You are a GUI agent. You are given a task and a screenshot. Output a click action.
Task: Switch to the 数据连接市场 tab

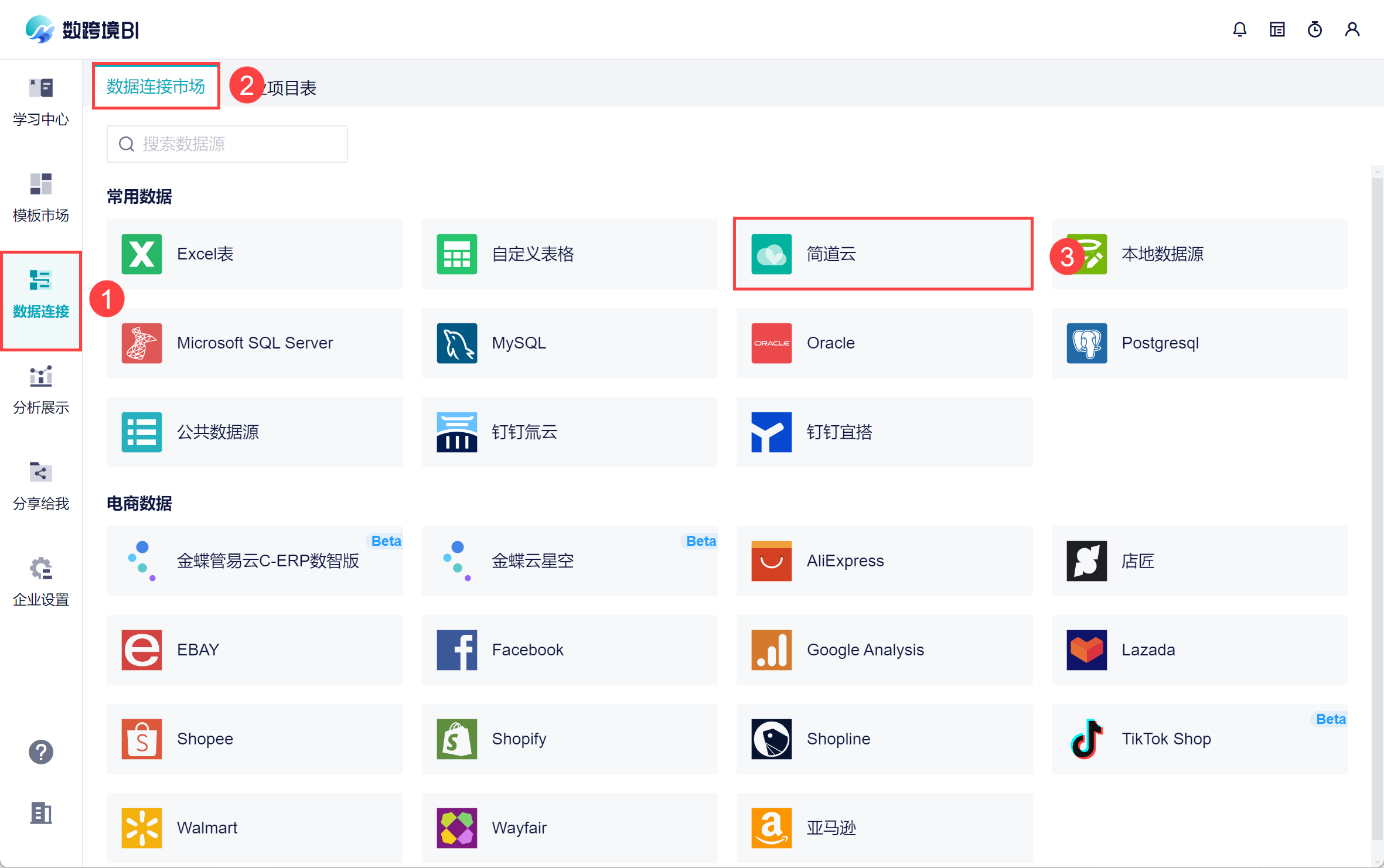click(x=156, y=87)
